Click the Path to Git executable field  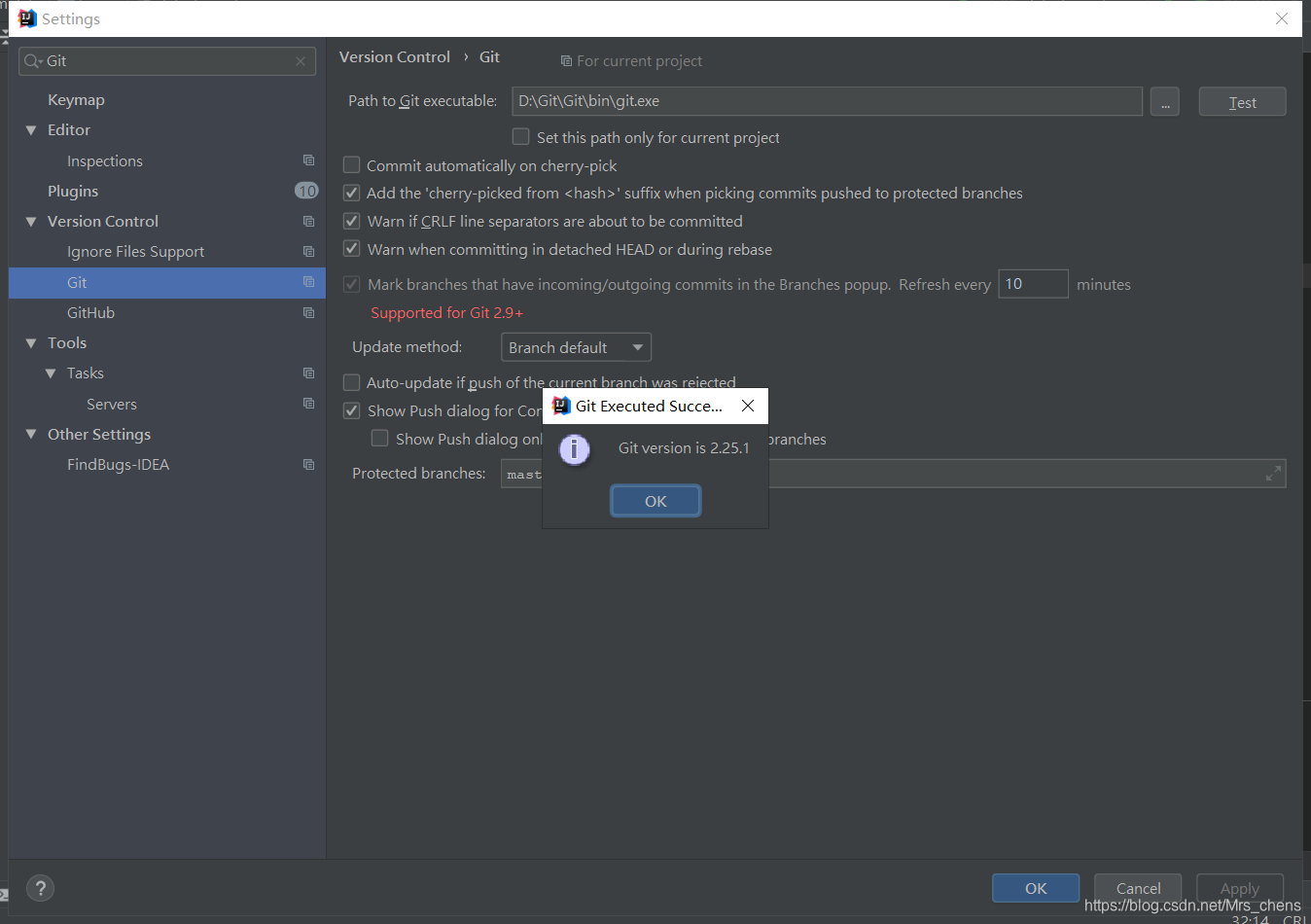coord(827,101)
